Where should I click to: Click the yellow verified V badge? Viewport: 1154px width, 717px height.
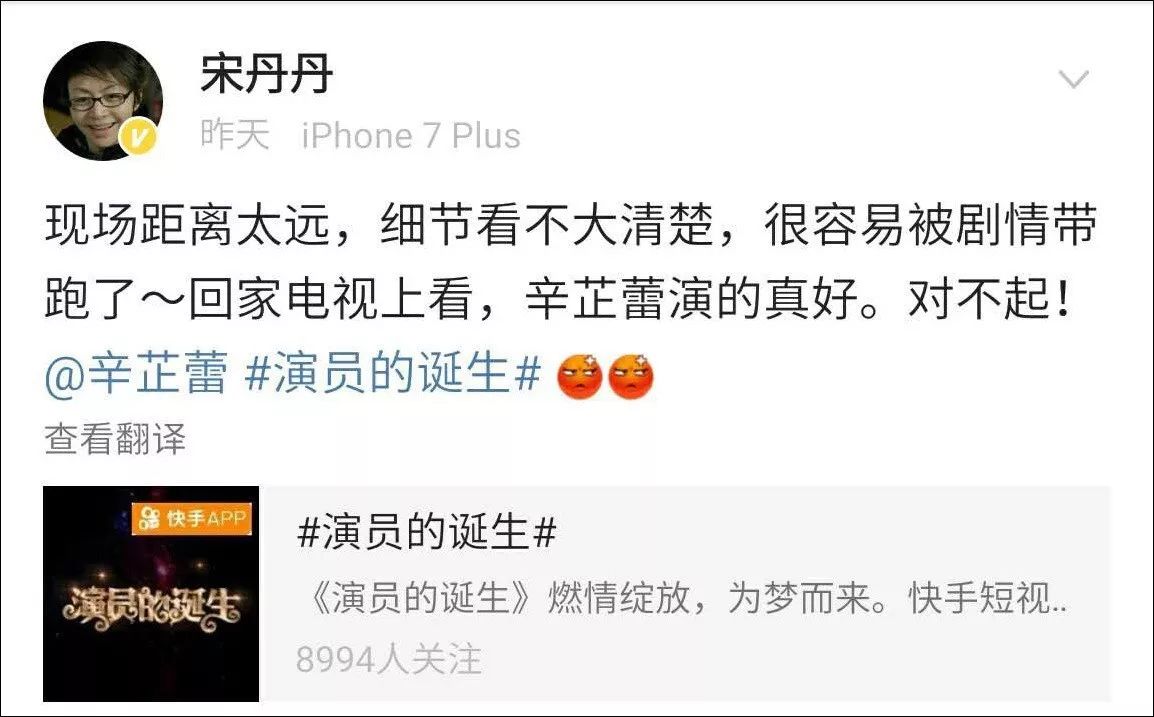tap(138, 137)
